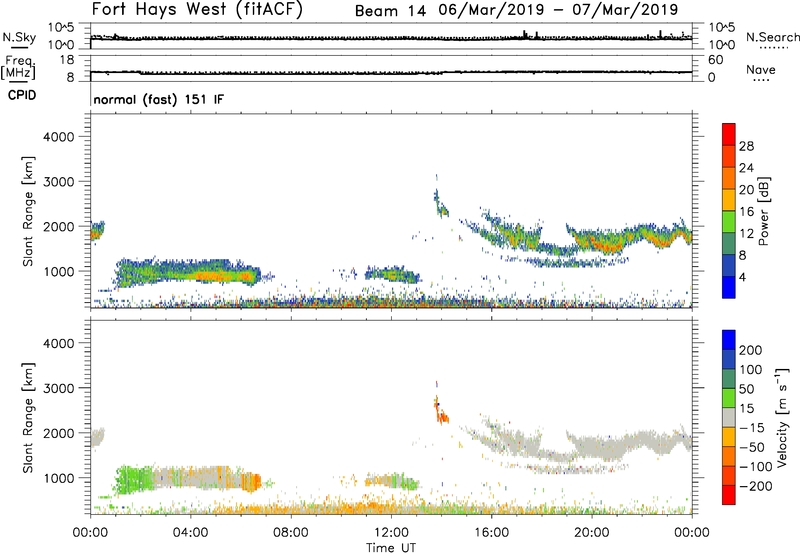Click the '60' tick on the Nave axis
Viewport: 800px width, 554px height.
pos(715,60)
